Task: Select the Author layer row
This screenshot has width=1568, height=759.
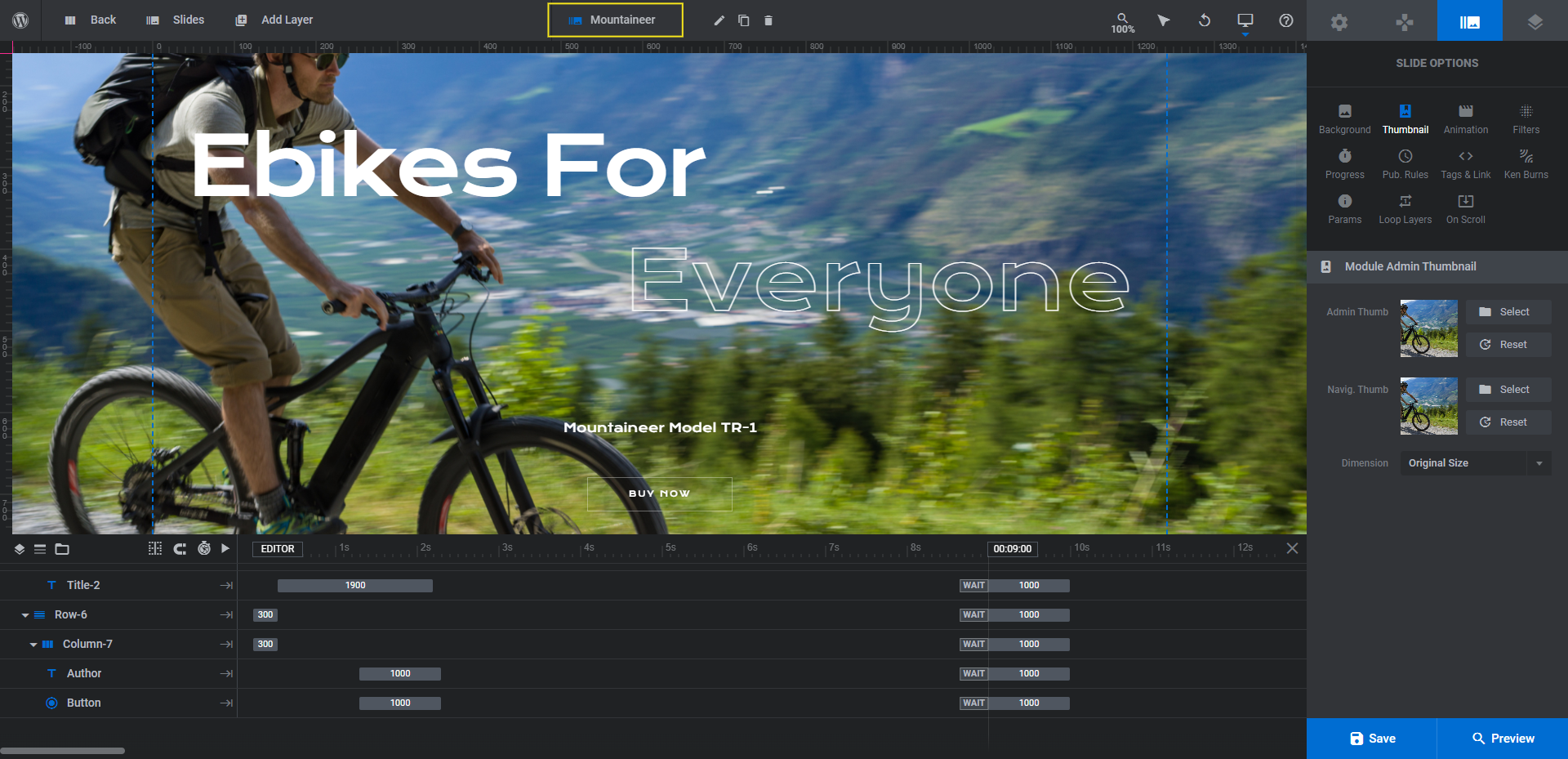Action: click(x=118, y=673)
